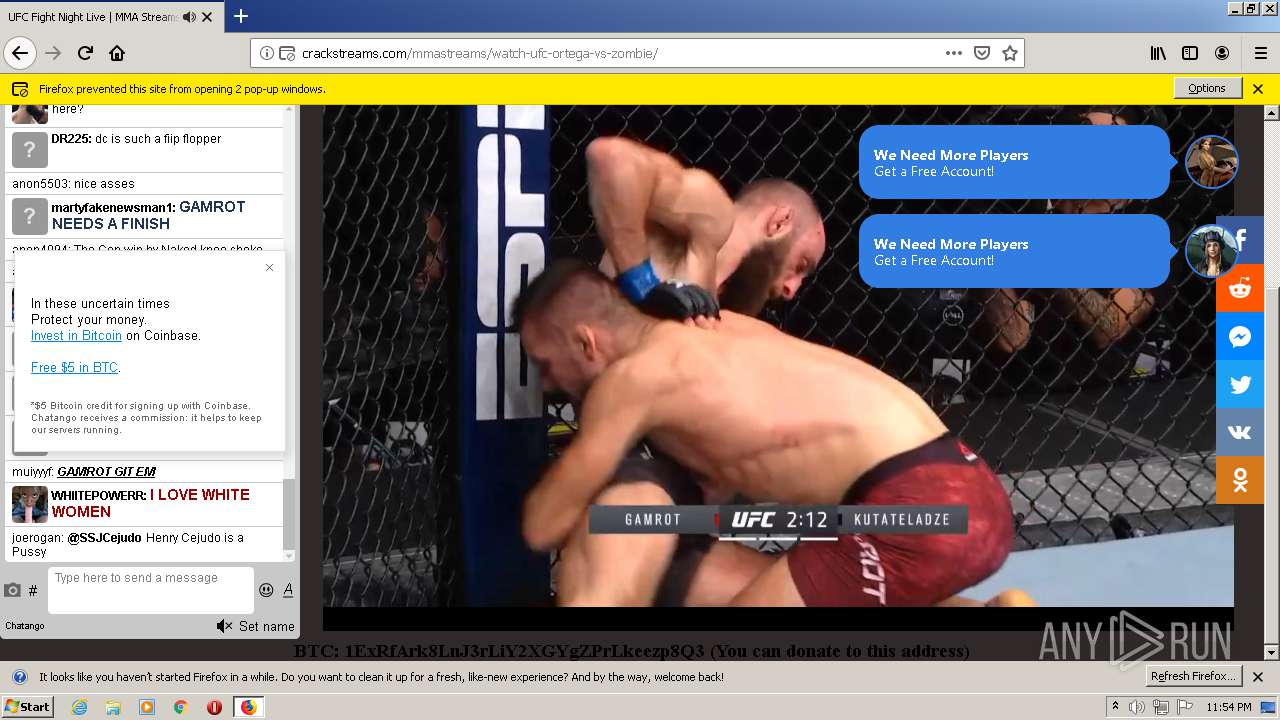1280x720 pixels.
Task: Show hidden system tray icons
Action: click(1115, 707)
